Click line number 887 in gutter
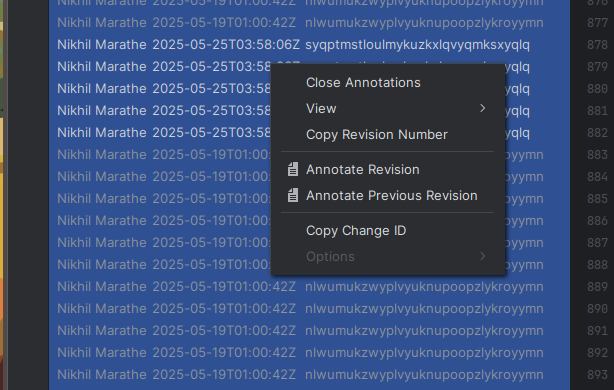 click(x=598, y=243)
